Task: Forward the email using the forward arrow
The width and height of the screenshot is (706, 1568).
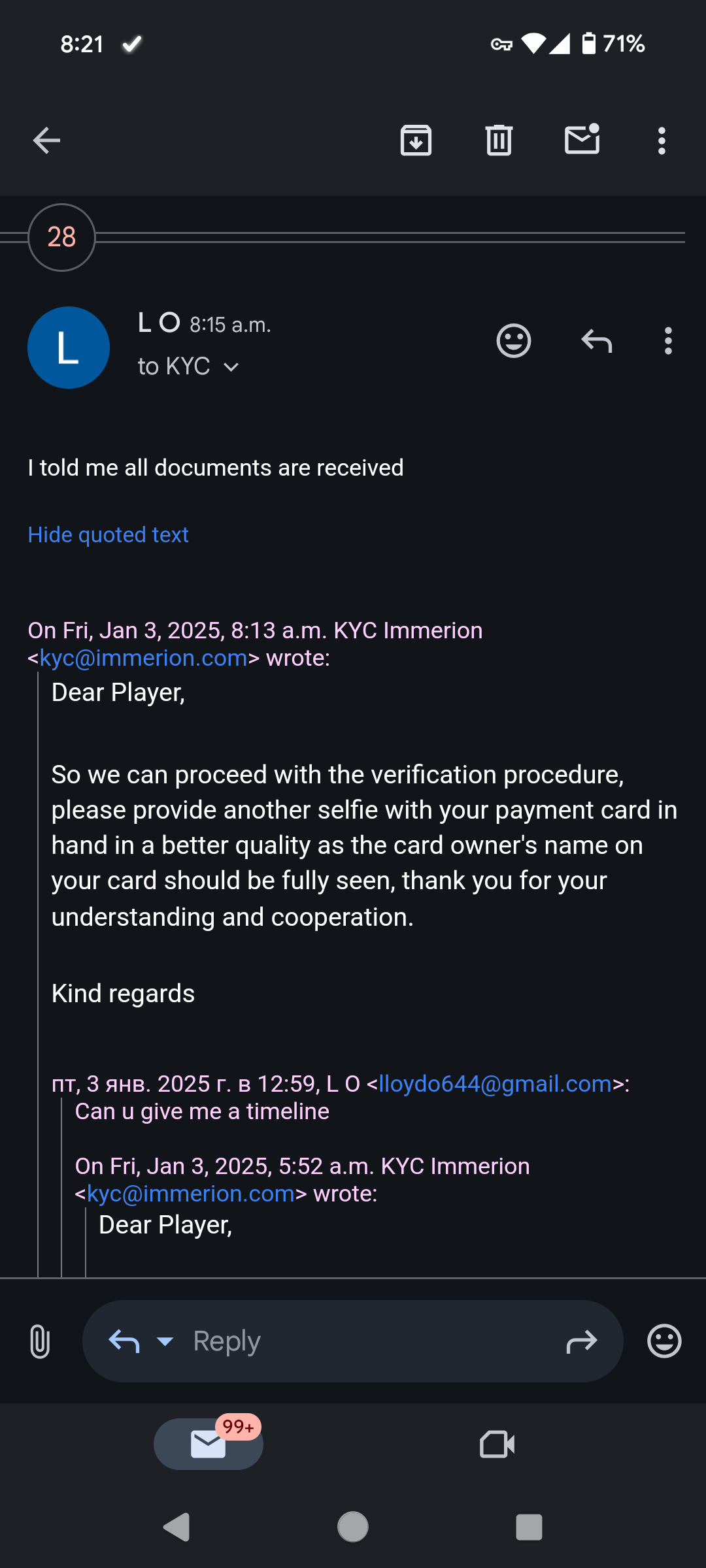Action: pyautogui.click(x=581, y=1341)
